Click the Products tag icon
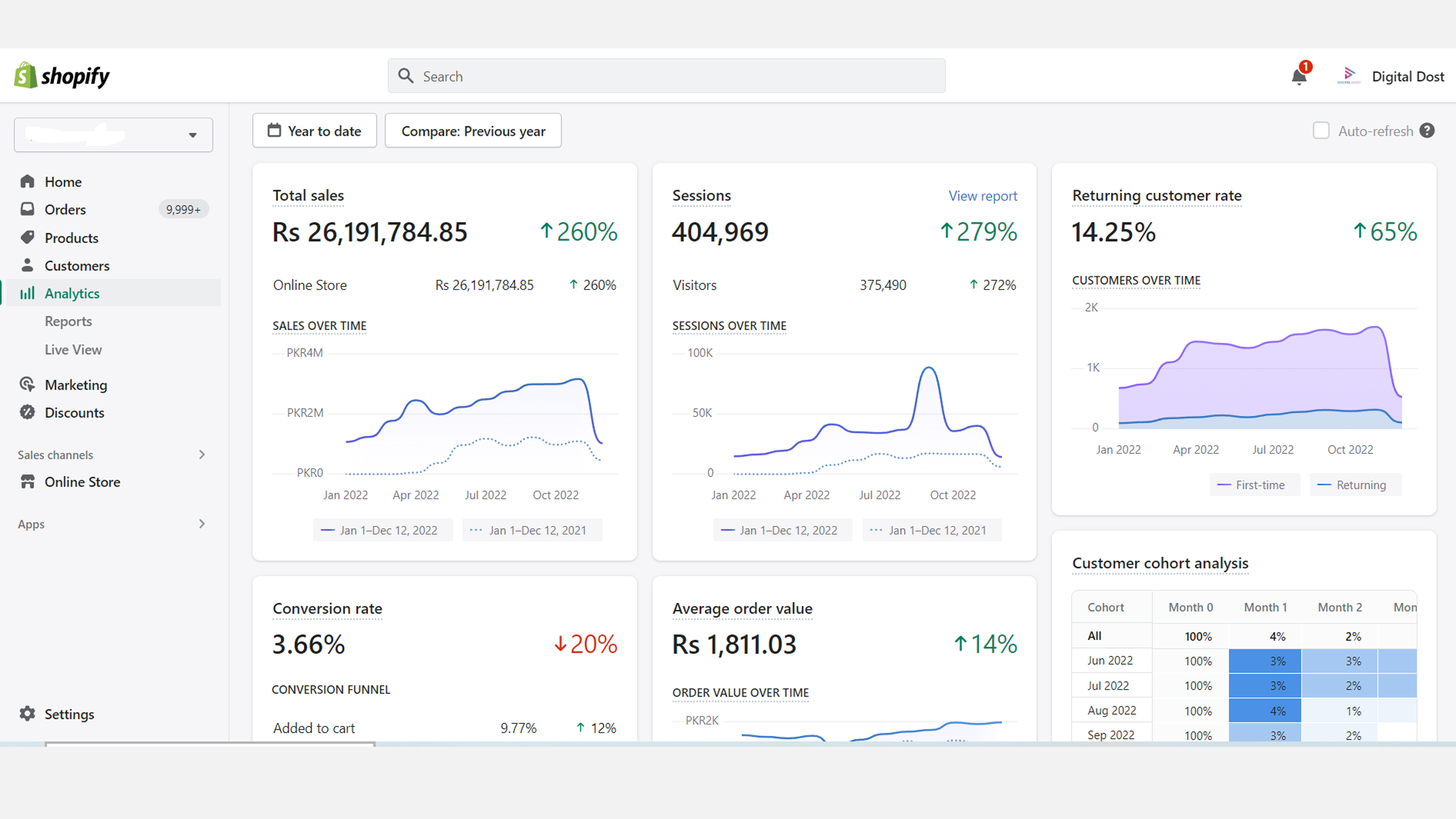The image size is (1456, 819). click(27, 237)
